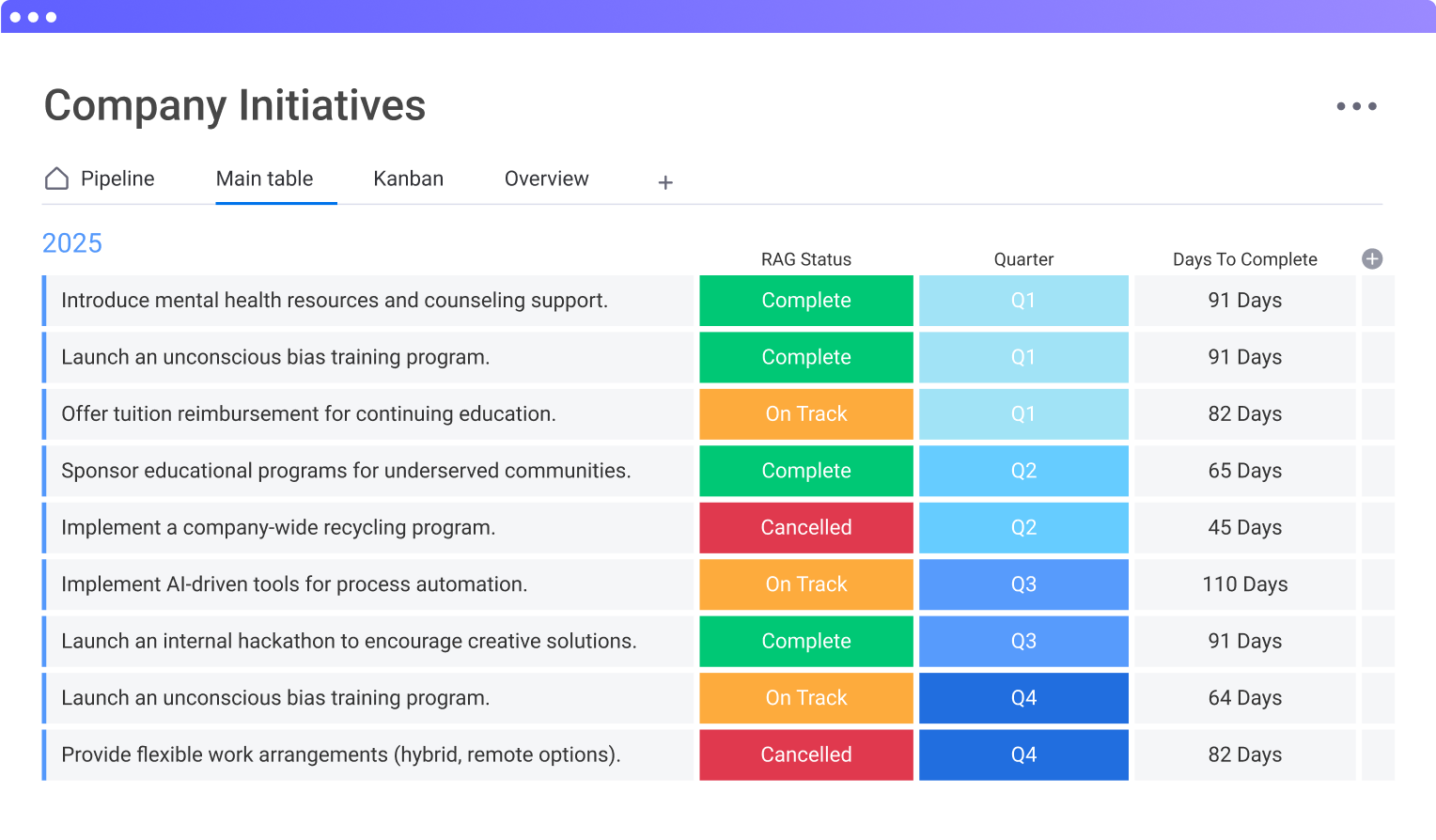1436x840 pixels.
Task: Open the internal hackathon initiative item
Action: (x=349, y=641)
